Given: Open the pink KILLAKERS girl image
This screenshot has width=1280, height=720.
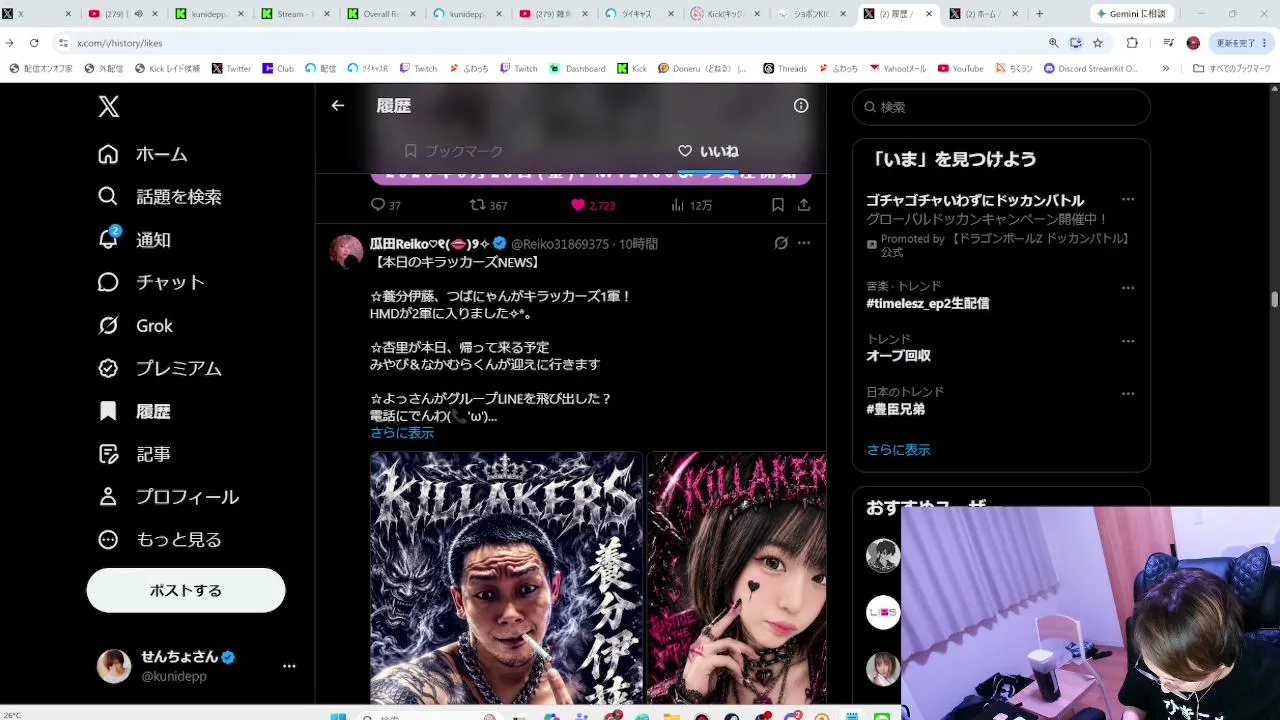Looking at the screenshot, I should click(x=737, y=578).
